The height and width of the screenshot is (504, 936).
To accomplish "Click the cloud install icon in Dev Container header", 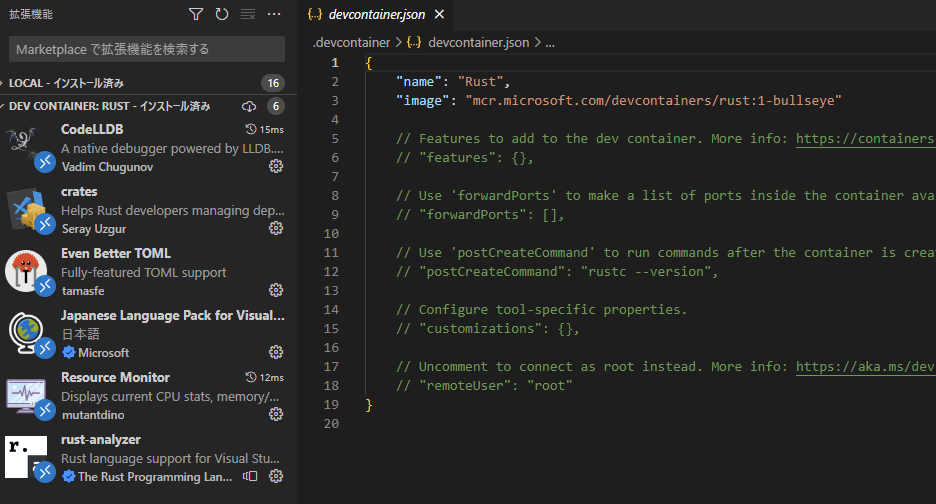I will (249, 106).
